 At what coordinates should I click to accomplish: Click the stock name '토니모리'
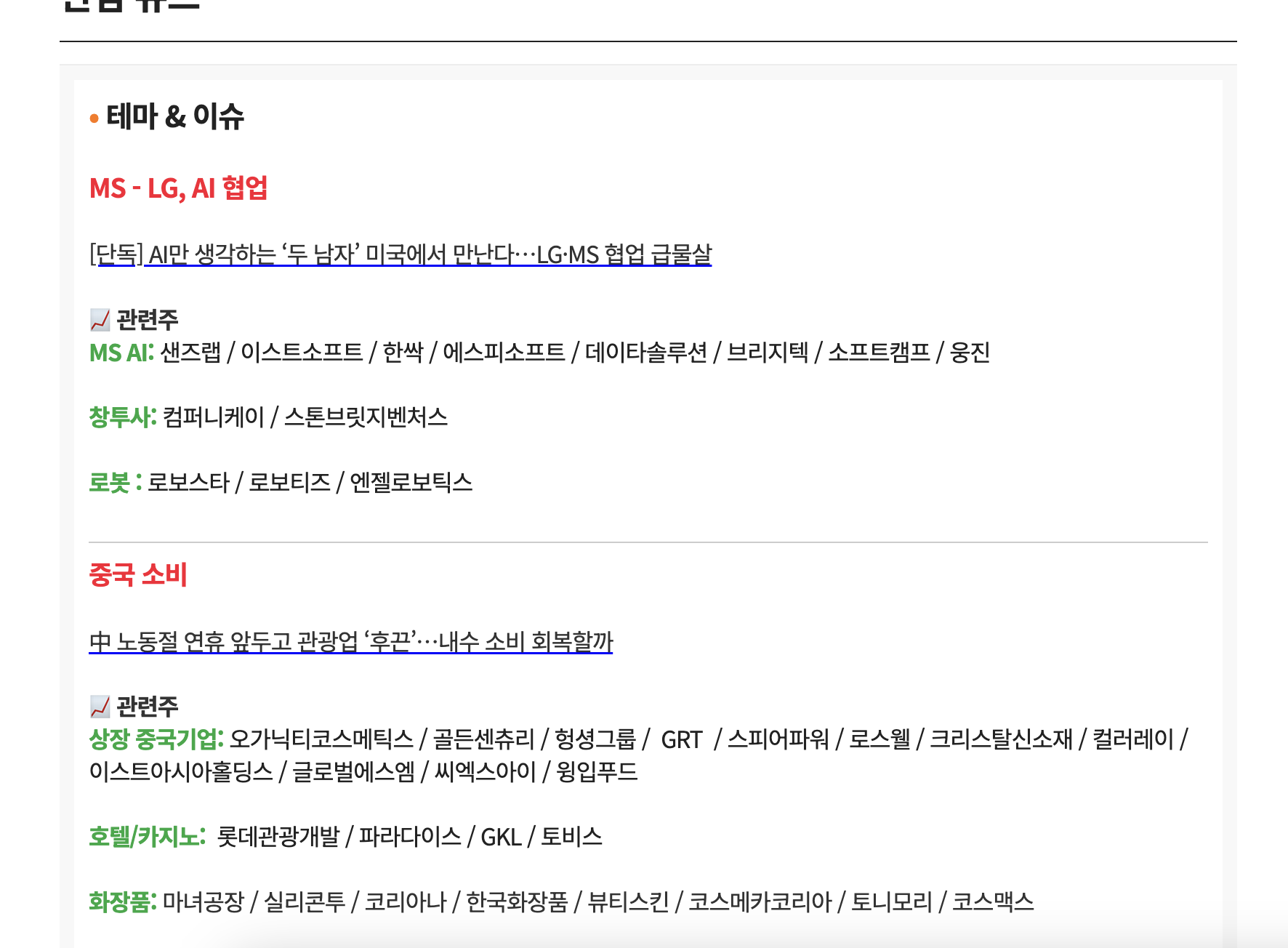click(x=892, y=902)
